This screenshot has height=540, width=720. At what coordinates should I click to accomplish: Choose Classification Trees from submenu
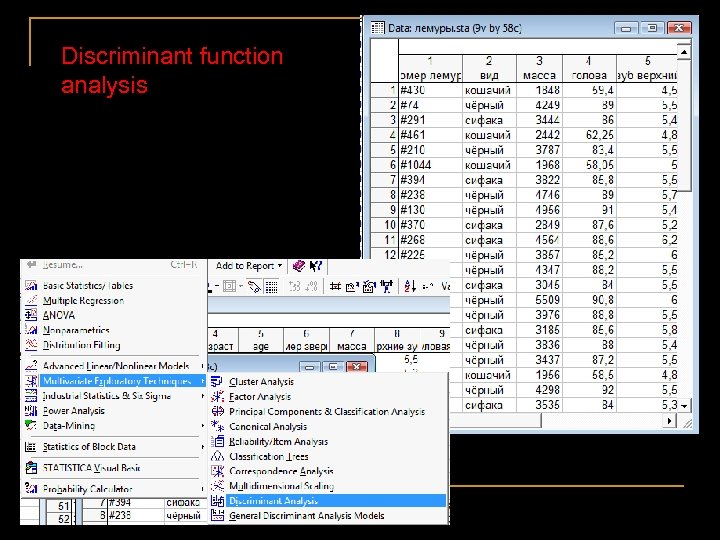click(269, 456)
